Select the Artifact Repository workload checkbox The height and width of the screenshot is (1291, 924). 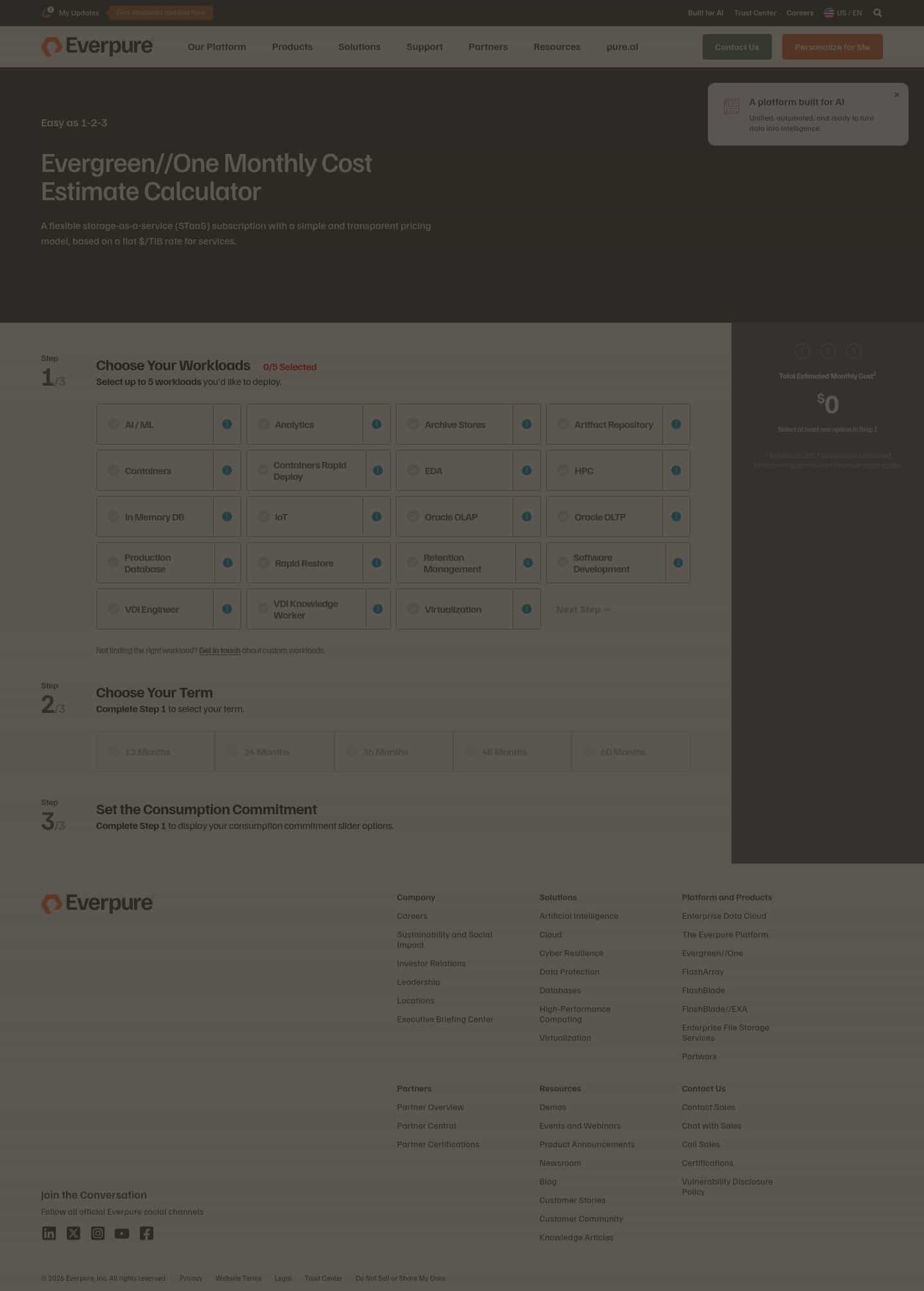coord(563,424)
